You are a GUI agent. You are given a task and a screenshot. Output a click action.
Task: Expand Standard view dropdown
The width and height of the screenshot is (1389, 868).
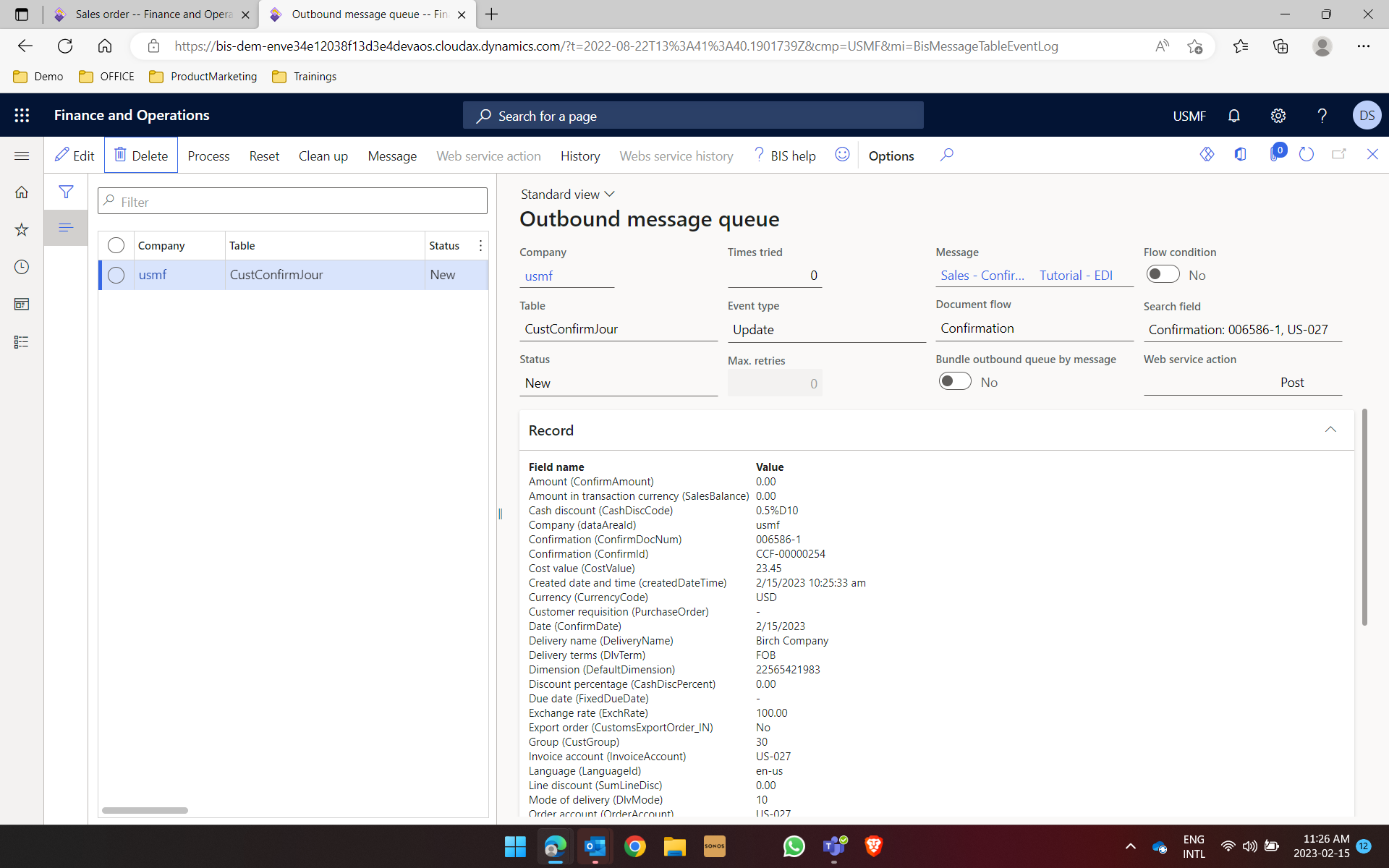pos(568,195)
